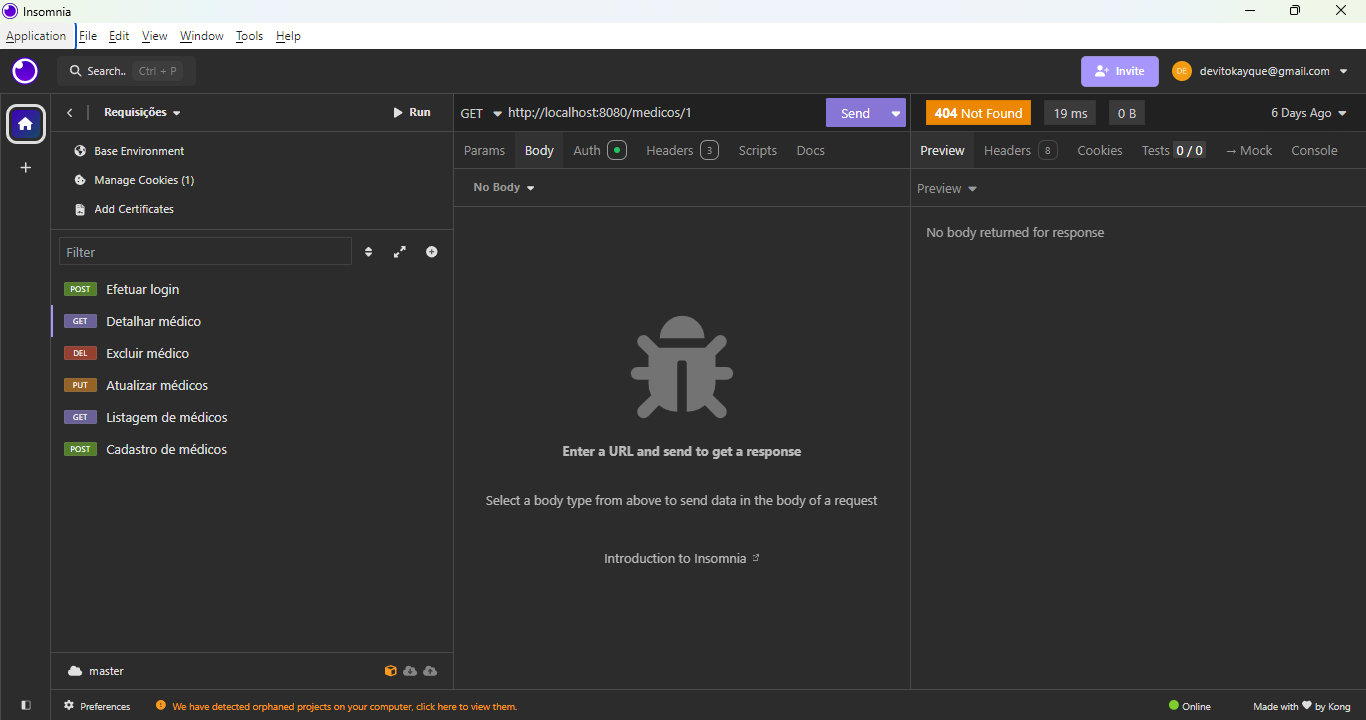Click the orange cube commit icon
1366x720 pixels.
pos(391,671)
